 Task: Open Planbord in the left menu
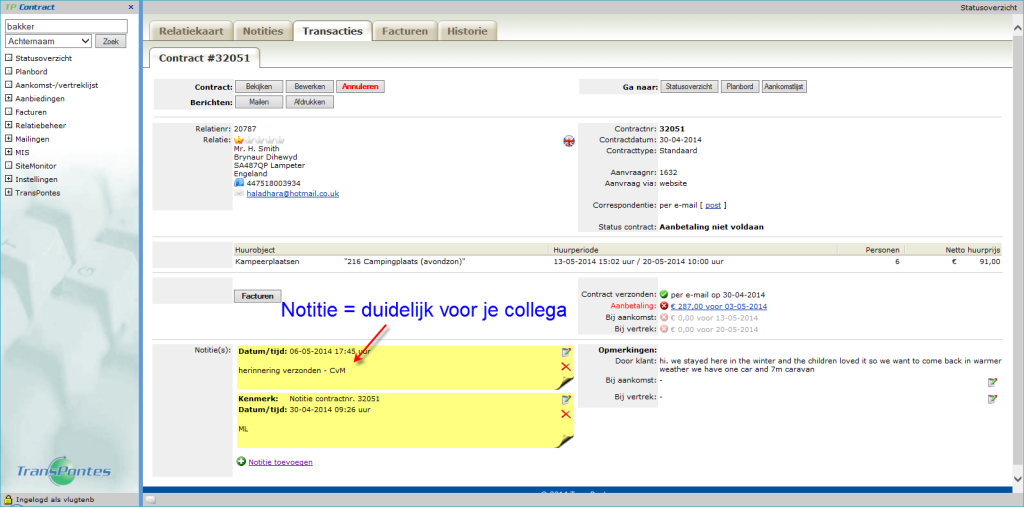(x=31, y=72)
